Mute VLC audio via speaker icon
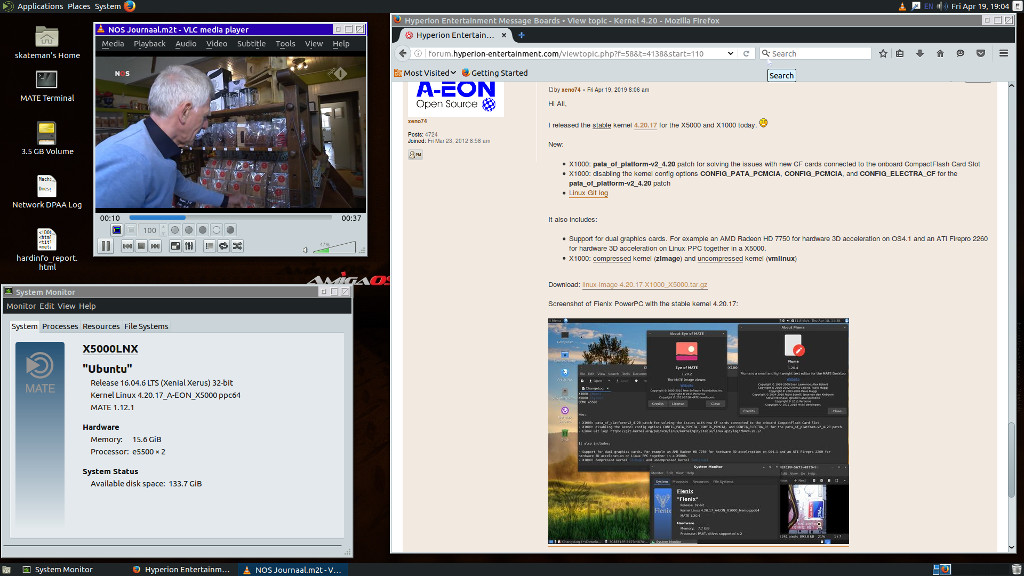Image resolution: width=1024 pixels, height=576 pixels. click(305, 249)
